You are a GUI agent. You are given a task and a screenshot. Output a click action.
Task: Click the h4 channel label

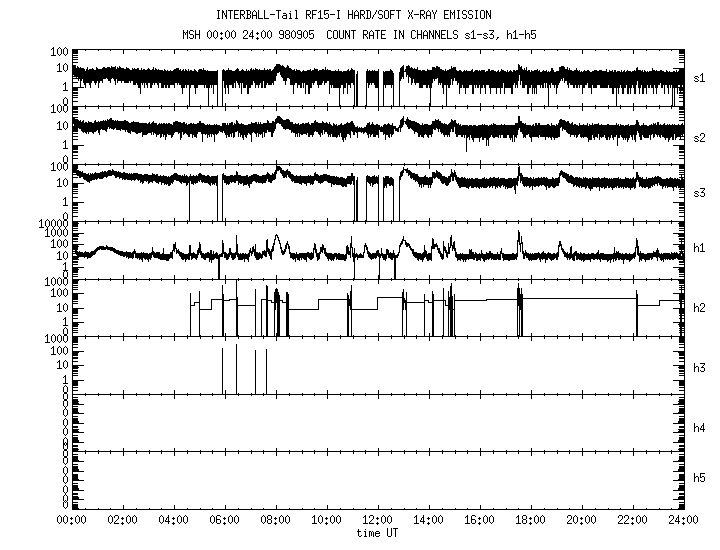699,428
